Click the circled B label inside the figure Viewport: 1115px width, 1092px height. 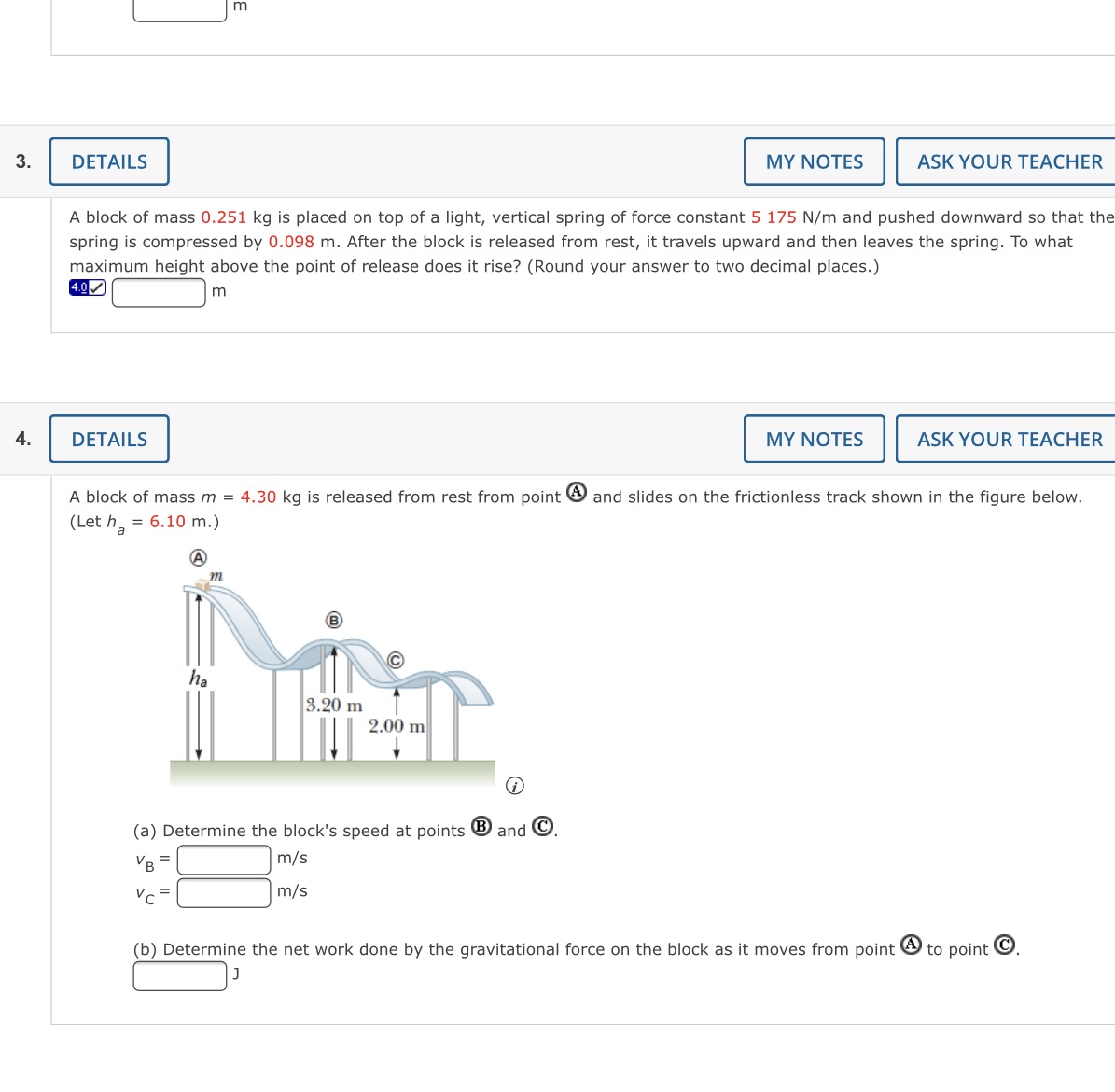coord(333,619)
